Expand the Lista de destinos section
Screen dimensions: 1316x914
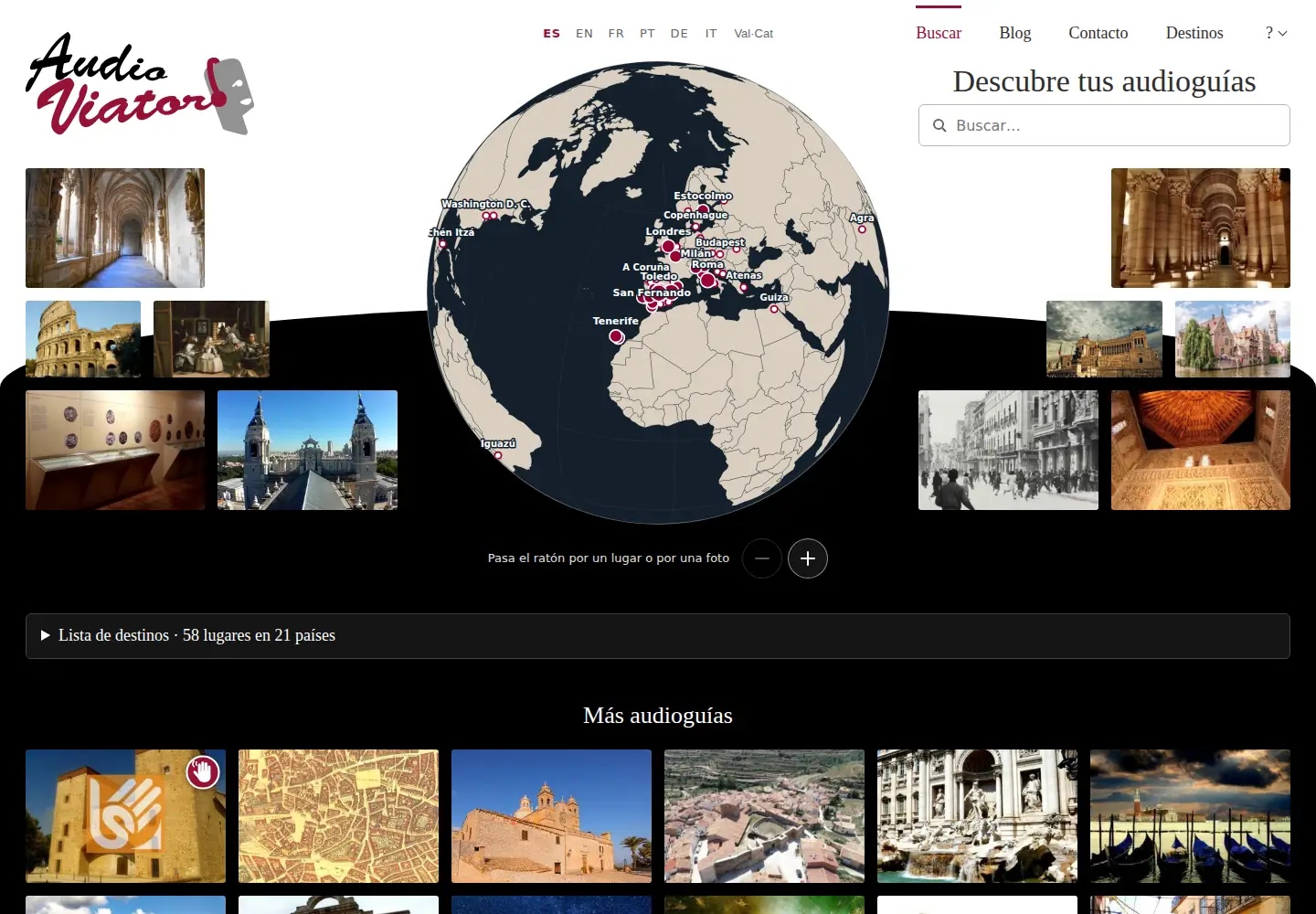click(658, 636)
